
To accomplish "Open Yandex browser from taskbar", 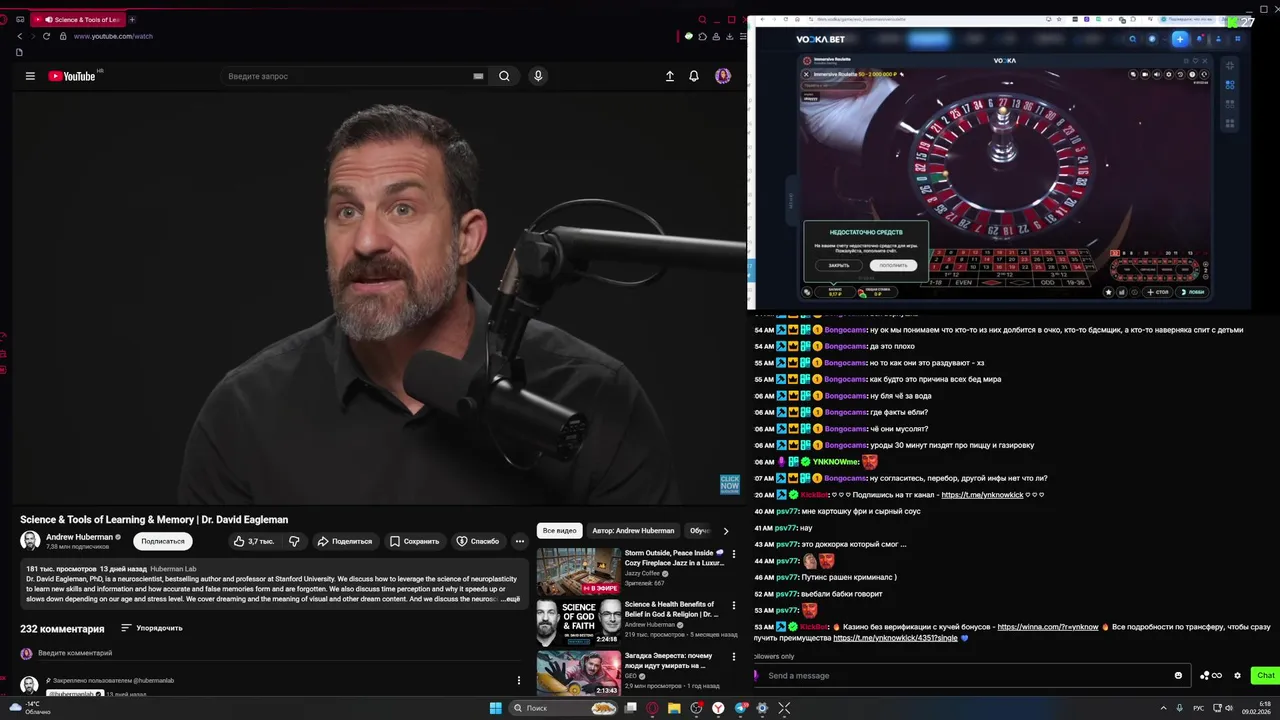I will coord(718,708).
